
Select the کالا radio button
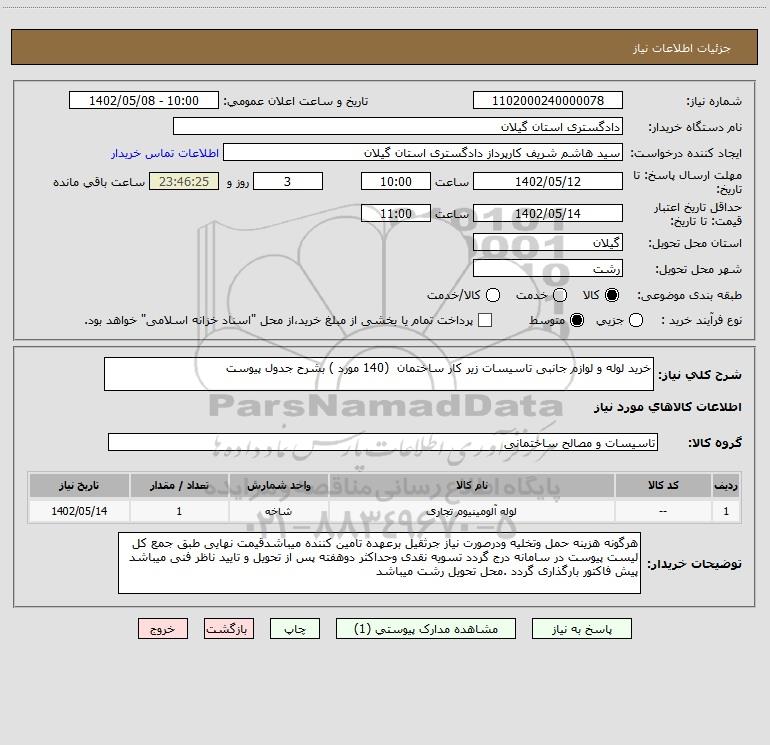[612, 295]
